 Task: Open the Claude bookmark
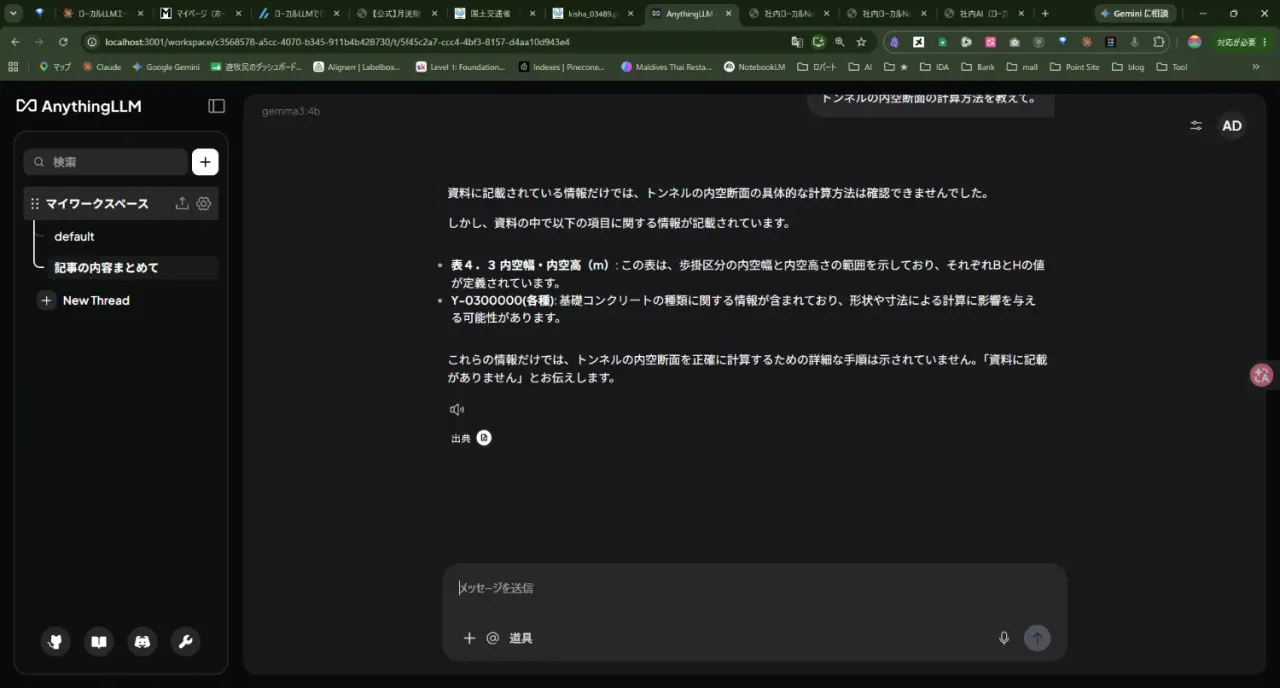tap(101, 67)
